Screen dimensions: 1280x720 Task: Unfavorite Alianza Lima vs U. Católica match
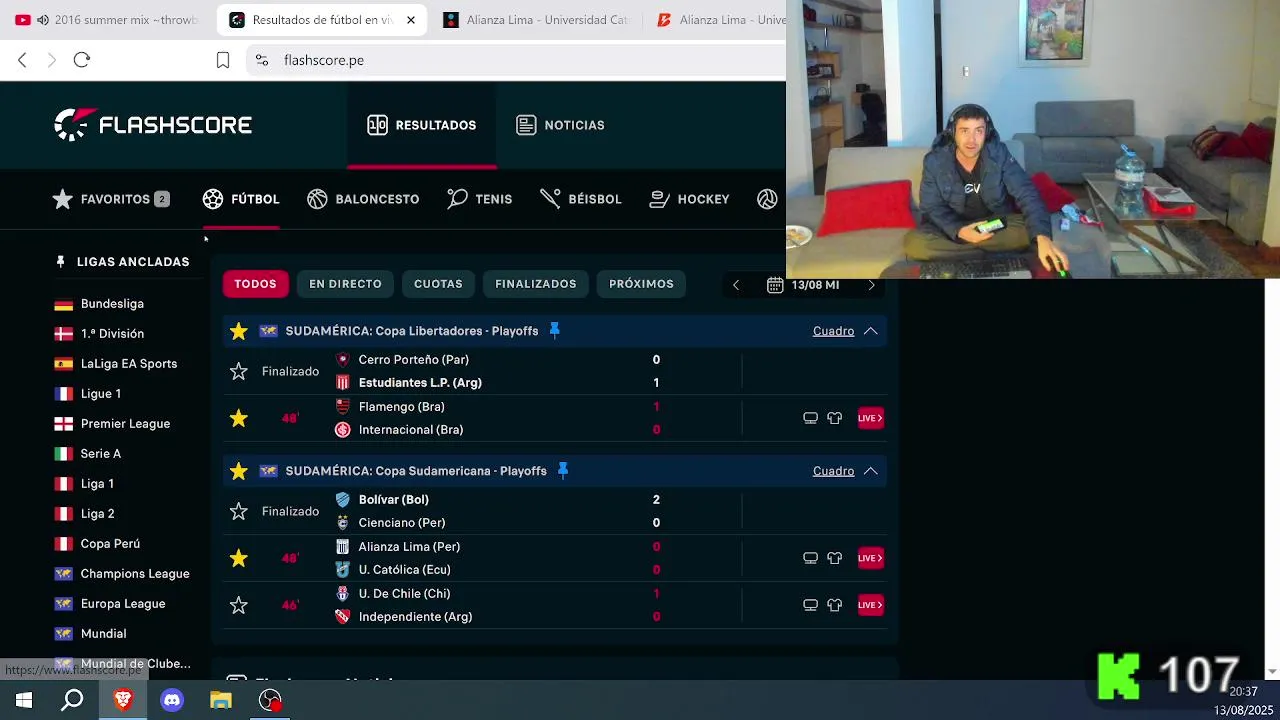[x=238, y=558]
